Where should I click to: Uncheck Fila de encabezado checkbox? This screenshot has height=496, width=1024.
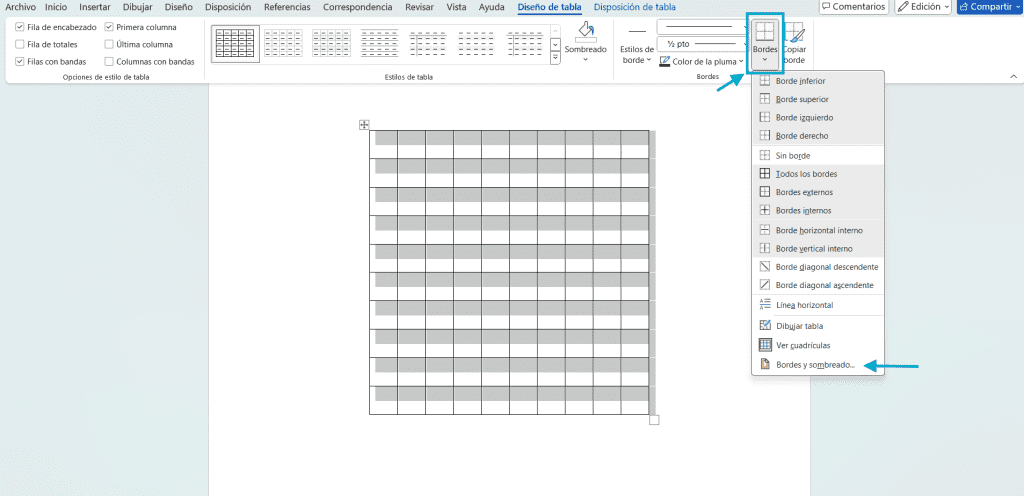tap(20, 27)
